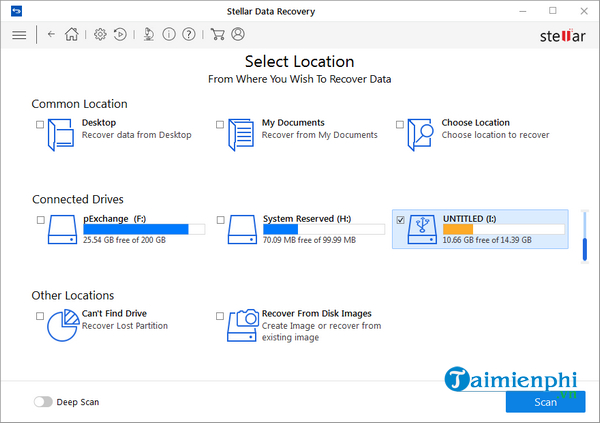Click the resume recovery icon
The image size is (600, 423).
(x=120, y=34)
